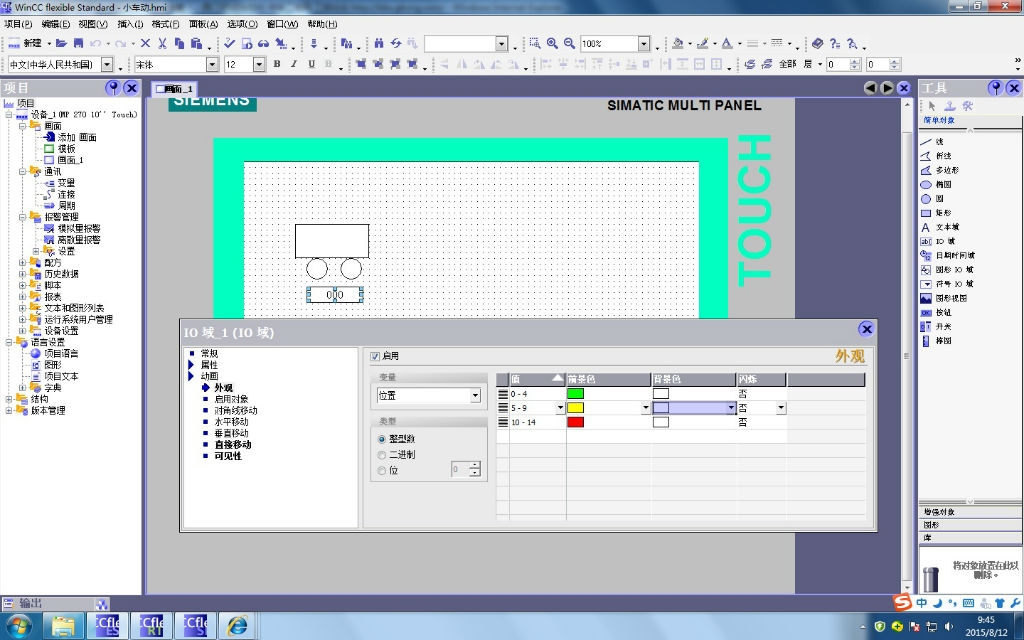Click the Find binoculars icon
The image size is (1024, 640).
[x=379, y=44]
